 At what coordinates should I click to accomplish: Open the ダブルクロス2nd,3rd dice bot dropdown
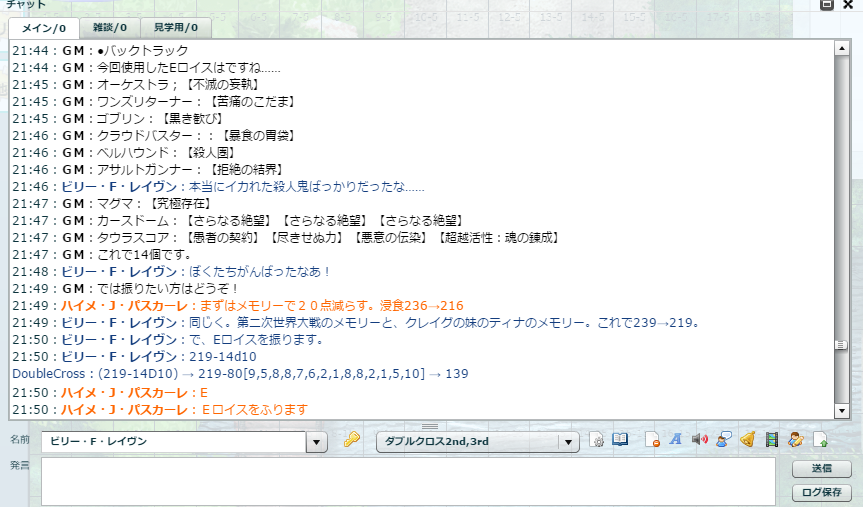click(x=569, y=441)
